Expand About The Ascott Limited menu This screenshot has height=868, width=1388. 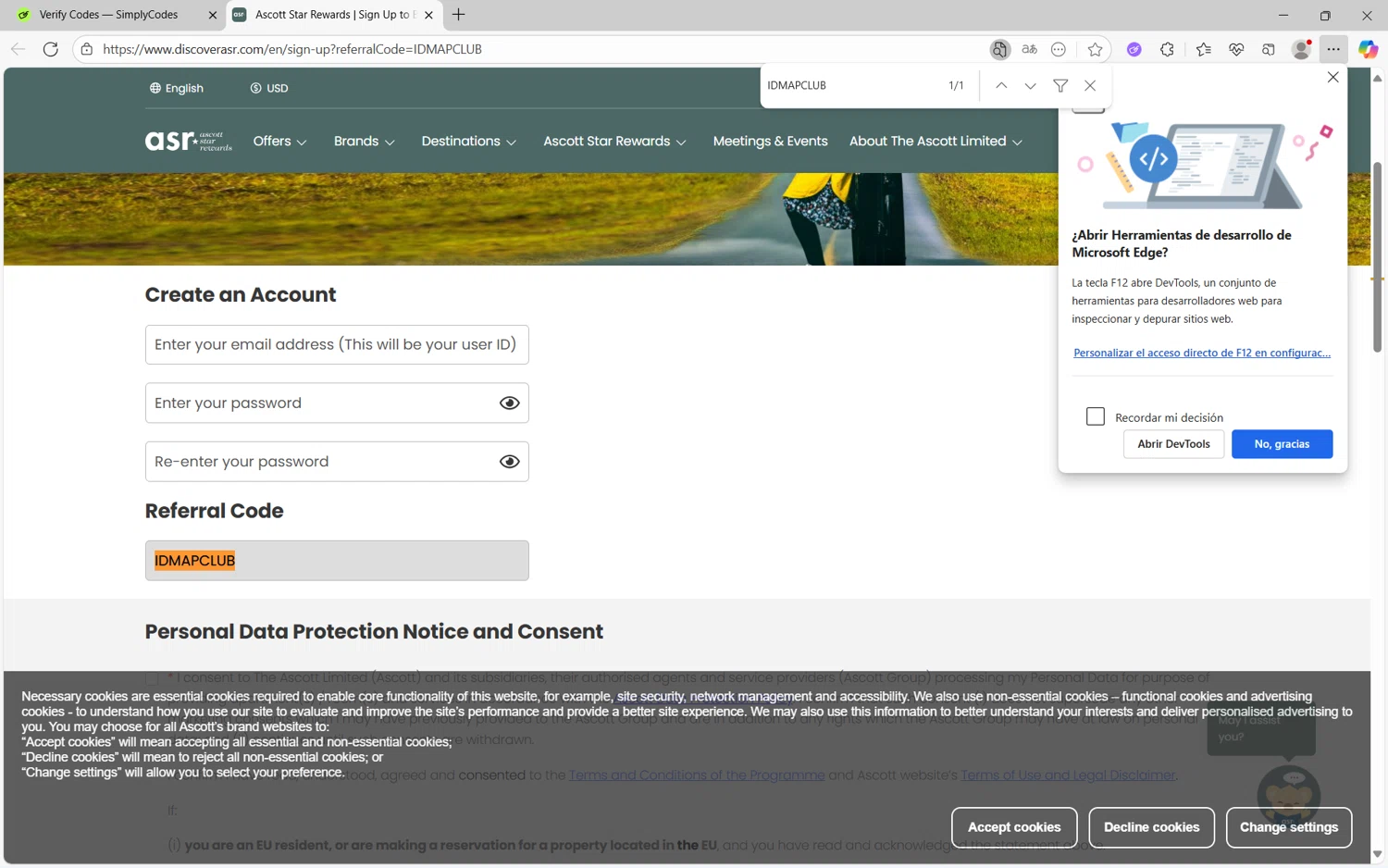[936, 141]
